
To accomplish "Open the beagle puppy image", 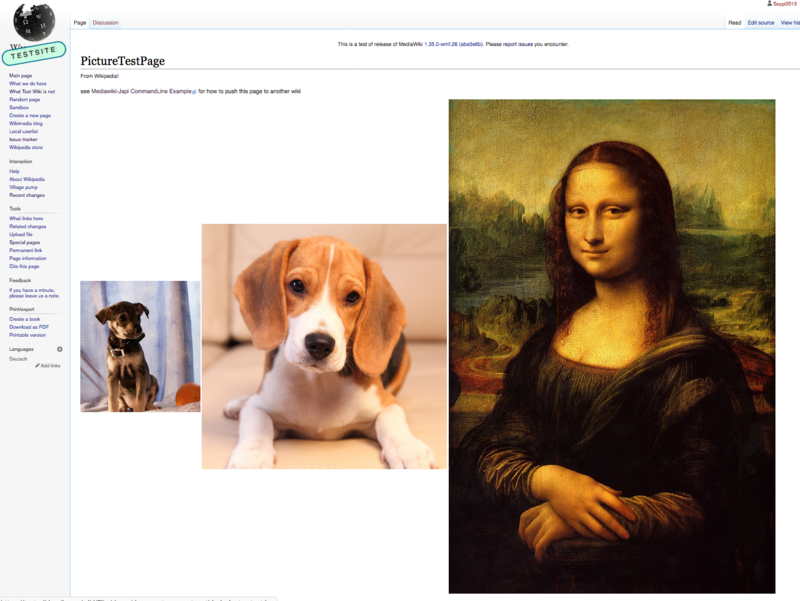I will tap(324, 346).
